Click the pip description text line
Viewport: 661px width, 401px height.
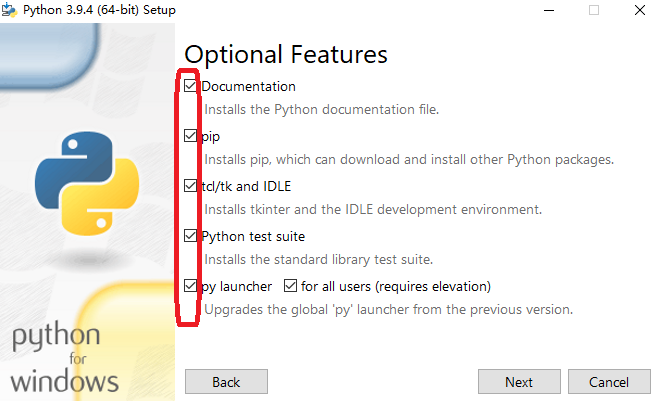[x=408, y=159]
